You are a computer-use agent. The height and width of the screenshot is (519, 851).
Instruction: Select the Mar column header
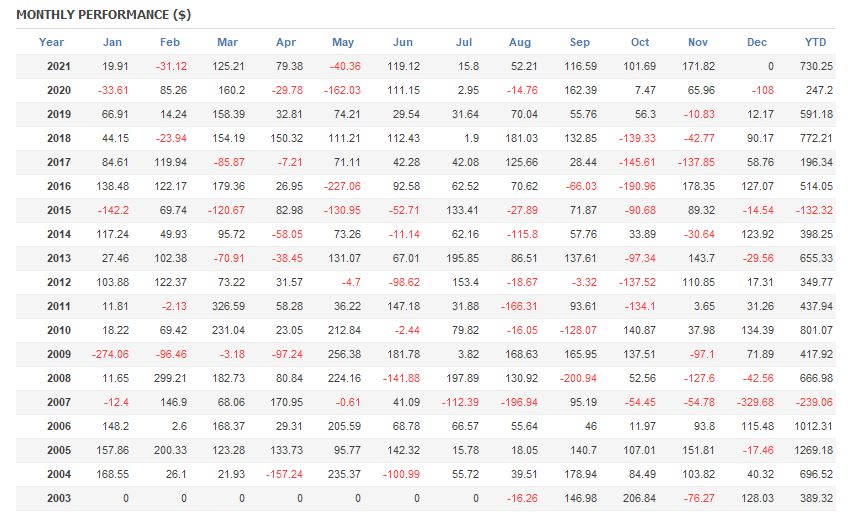(x=227, y=42)
